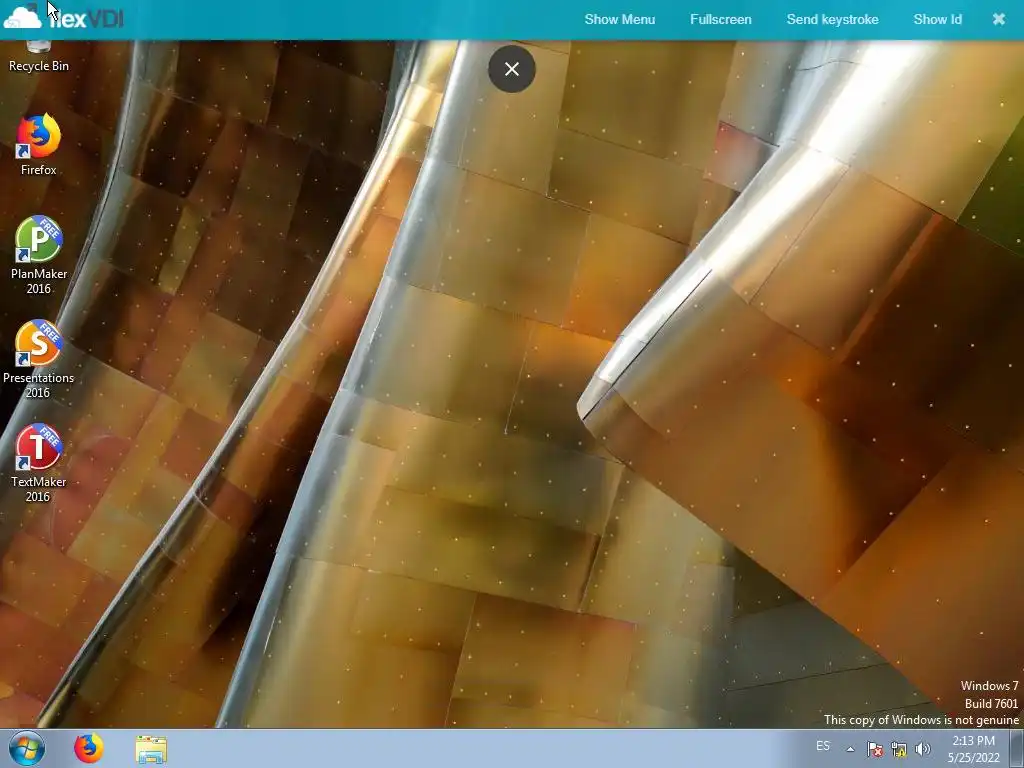1024x768 pixels.
Task: Open Windows Explorer from the taskbar
Action: coord(151,749)
